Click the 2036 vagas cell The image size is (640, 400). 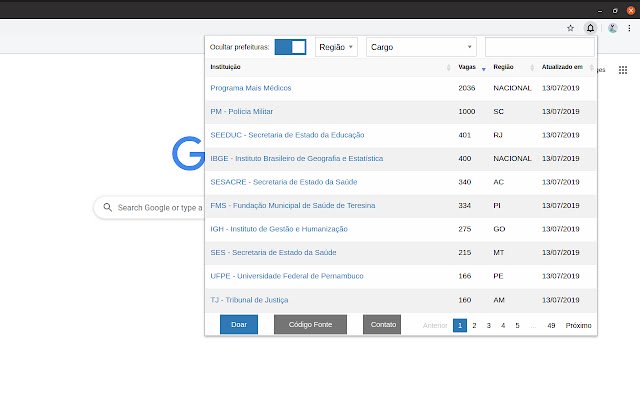tap(467, 88)
